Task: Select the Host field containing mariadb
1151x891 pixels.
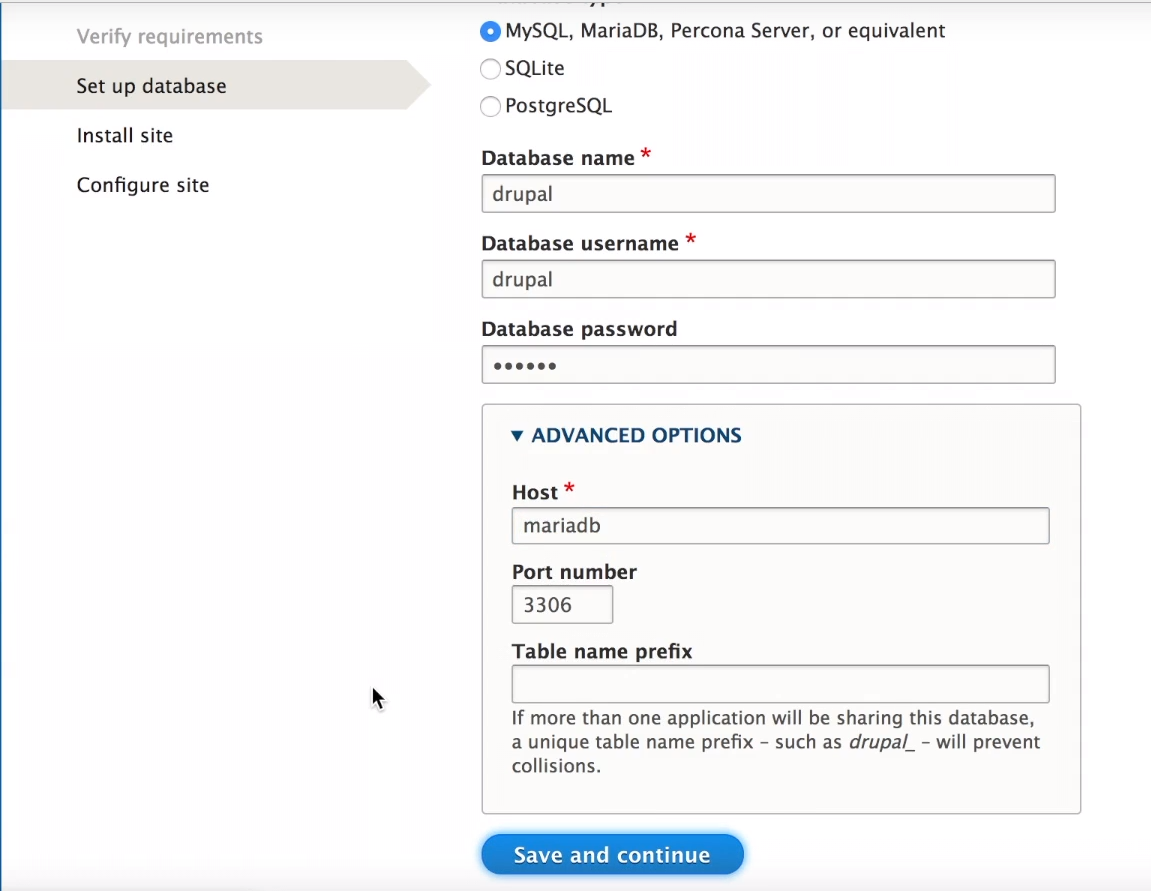Action: tap(780, 525)
